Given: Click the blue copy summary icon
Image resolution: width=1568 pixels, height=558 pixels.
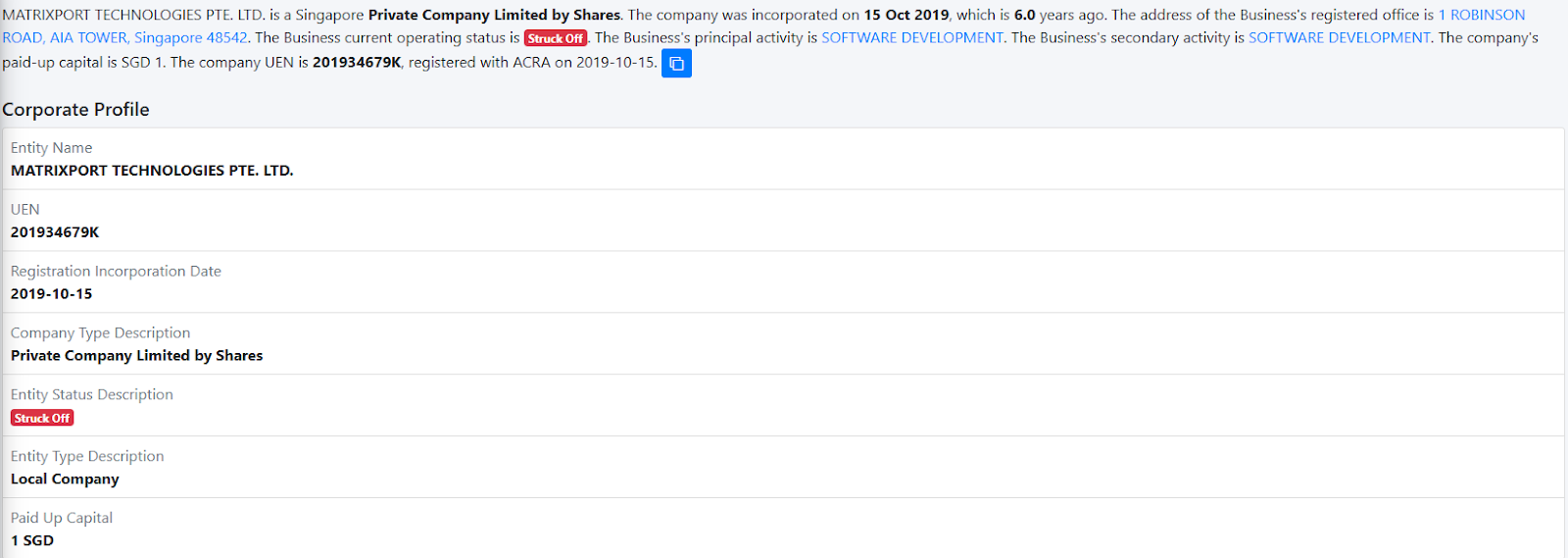Looking at the screenshot, I should tap(676, 64).
